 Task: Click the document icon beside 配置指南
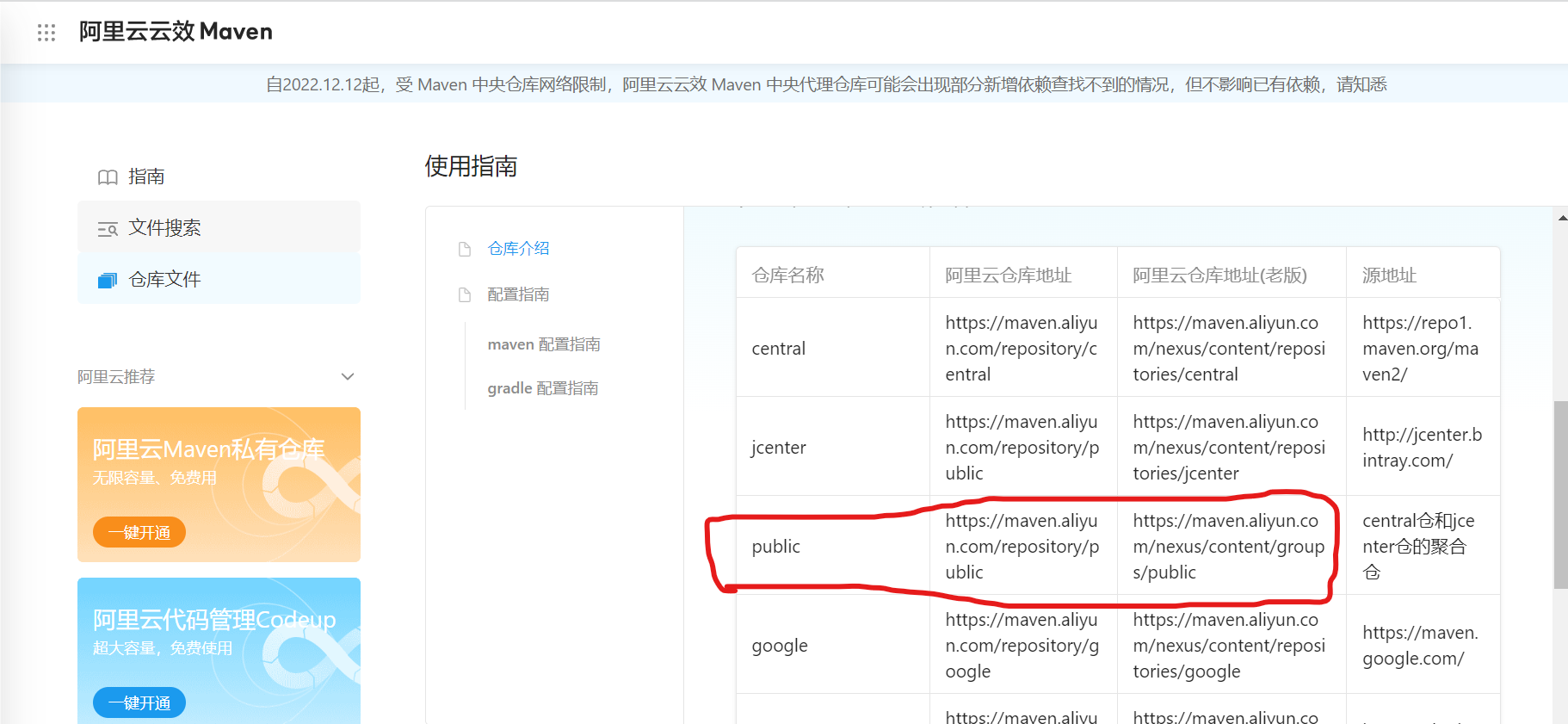coord(465,295)
